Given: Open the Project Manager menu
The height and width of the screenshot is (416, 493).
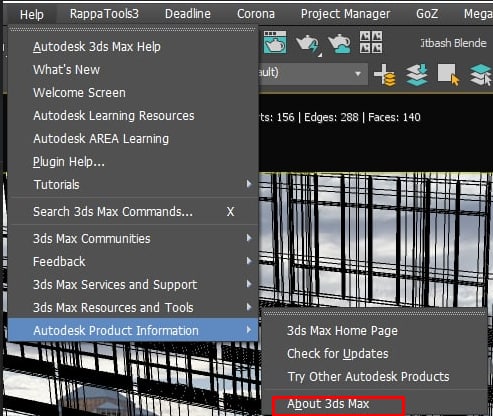Looking at the screenshot, I should [345, 14].
